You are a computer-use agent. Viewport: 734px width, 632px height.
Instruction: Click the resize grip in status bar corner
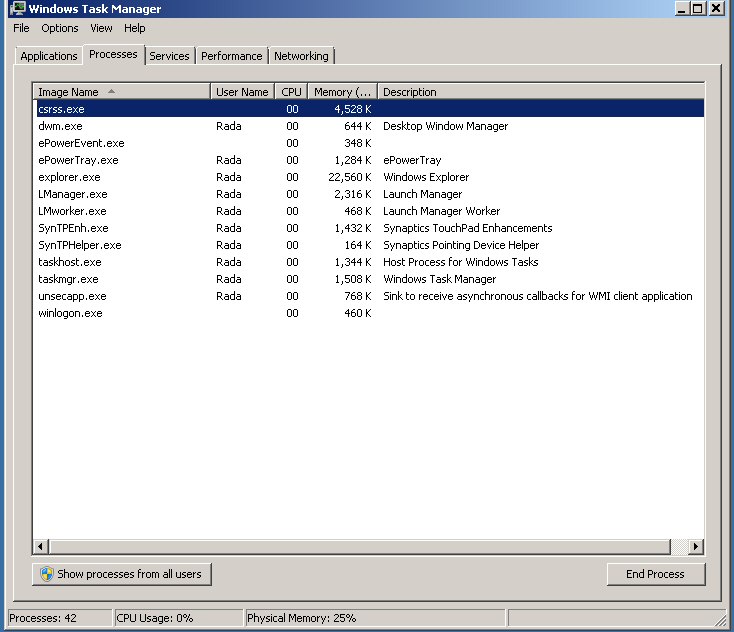point(720,620)
